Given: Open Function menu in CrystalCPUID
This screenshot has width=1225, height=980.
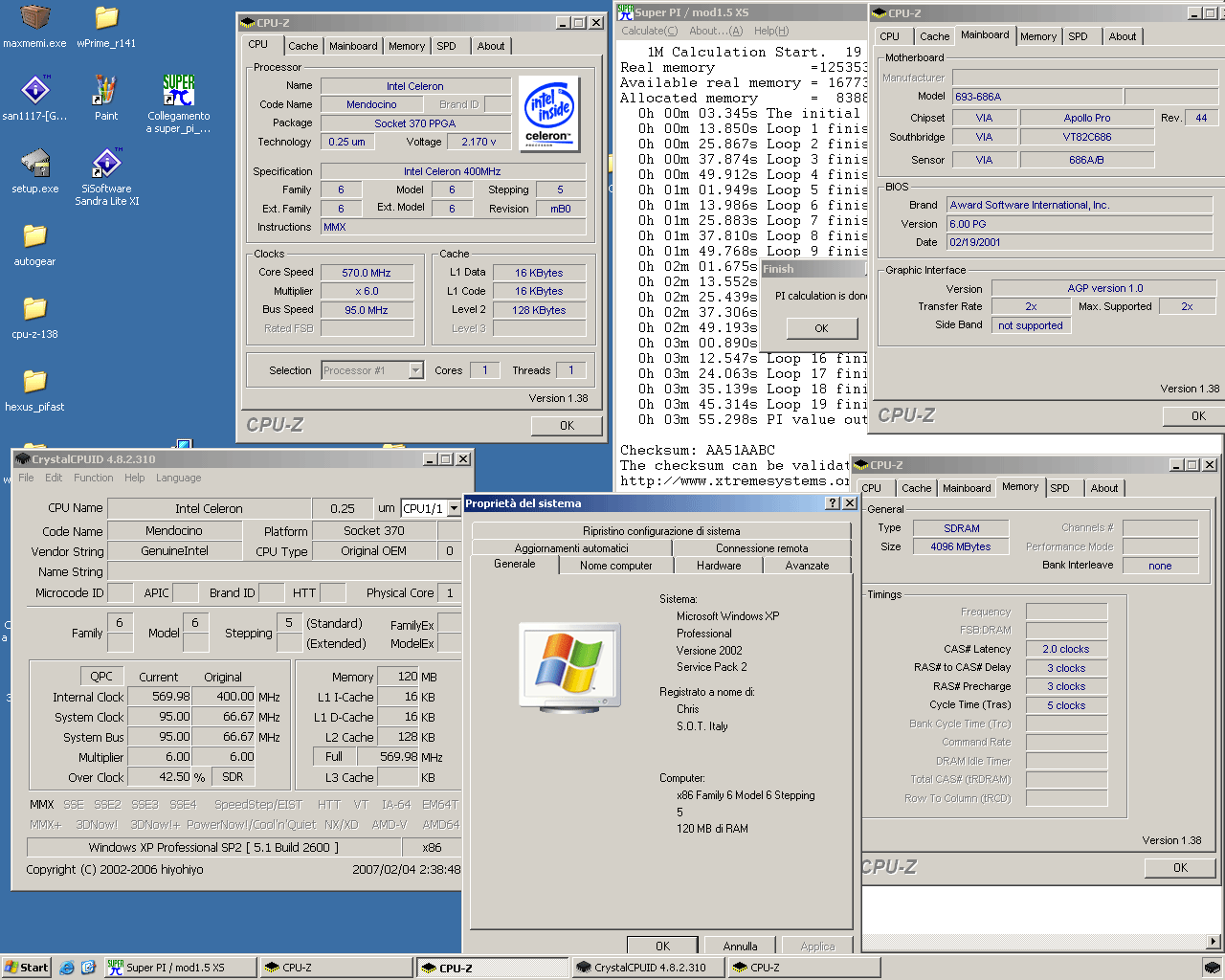Looking at the screenshot, I should point(93,478).
